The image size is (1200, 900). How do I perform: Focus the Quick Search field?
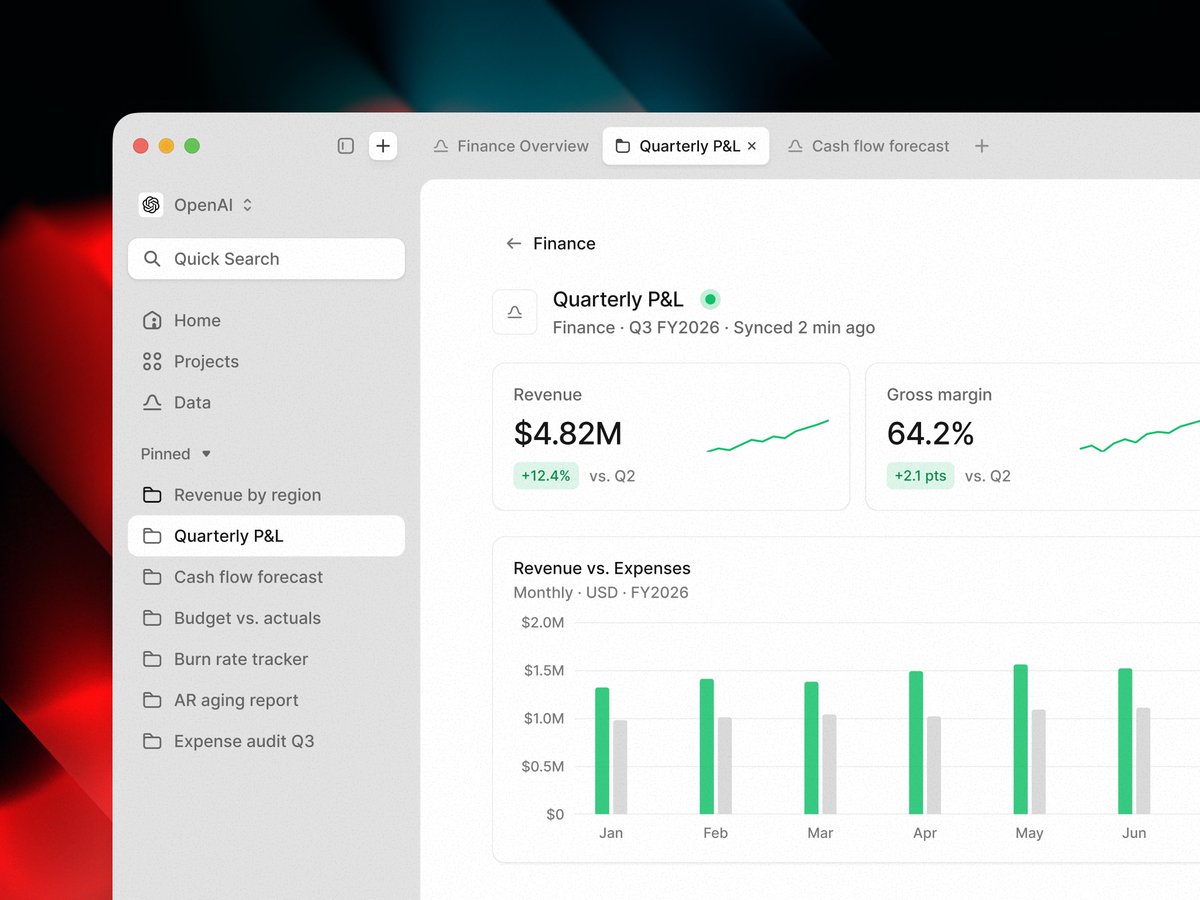pyautogui.click(x=266, y=259)
